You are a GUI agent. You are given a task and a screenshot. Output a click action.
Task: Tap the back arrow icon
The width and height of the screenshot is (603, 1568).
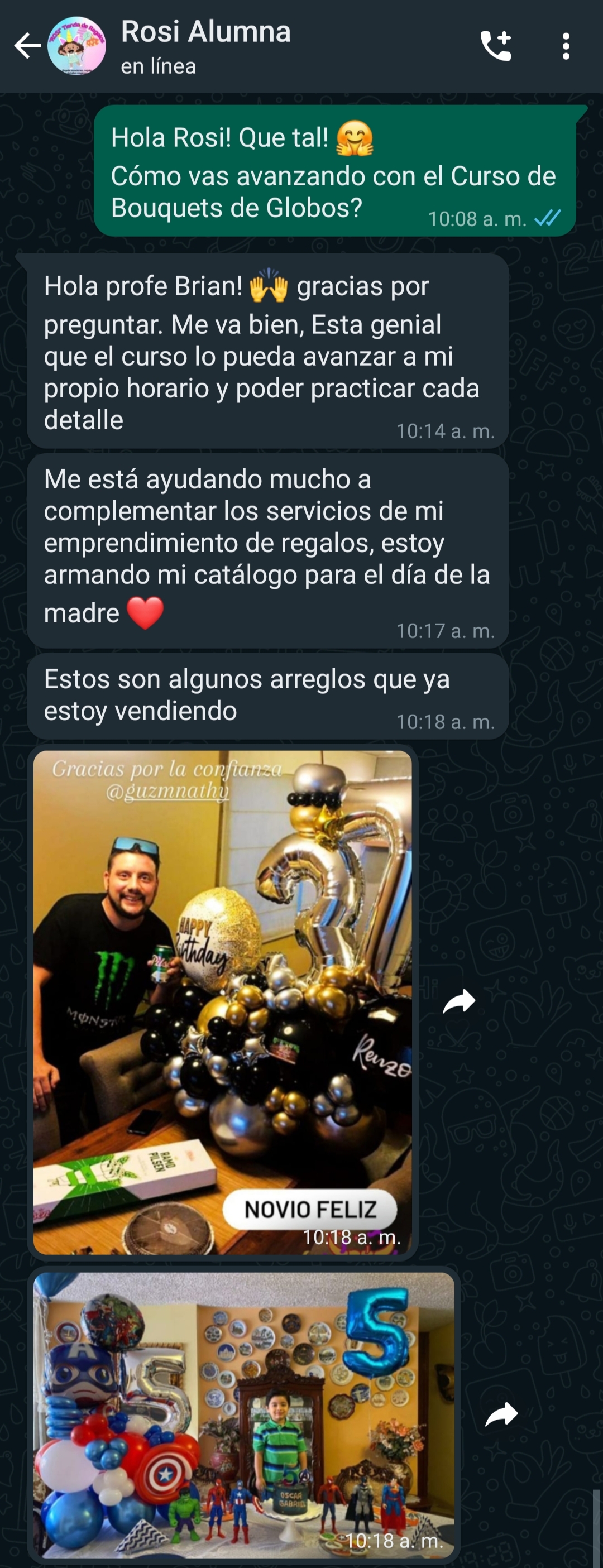pos(27,46)
